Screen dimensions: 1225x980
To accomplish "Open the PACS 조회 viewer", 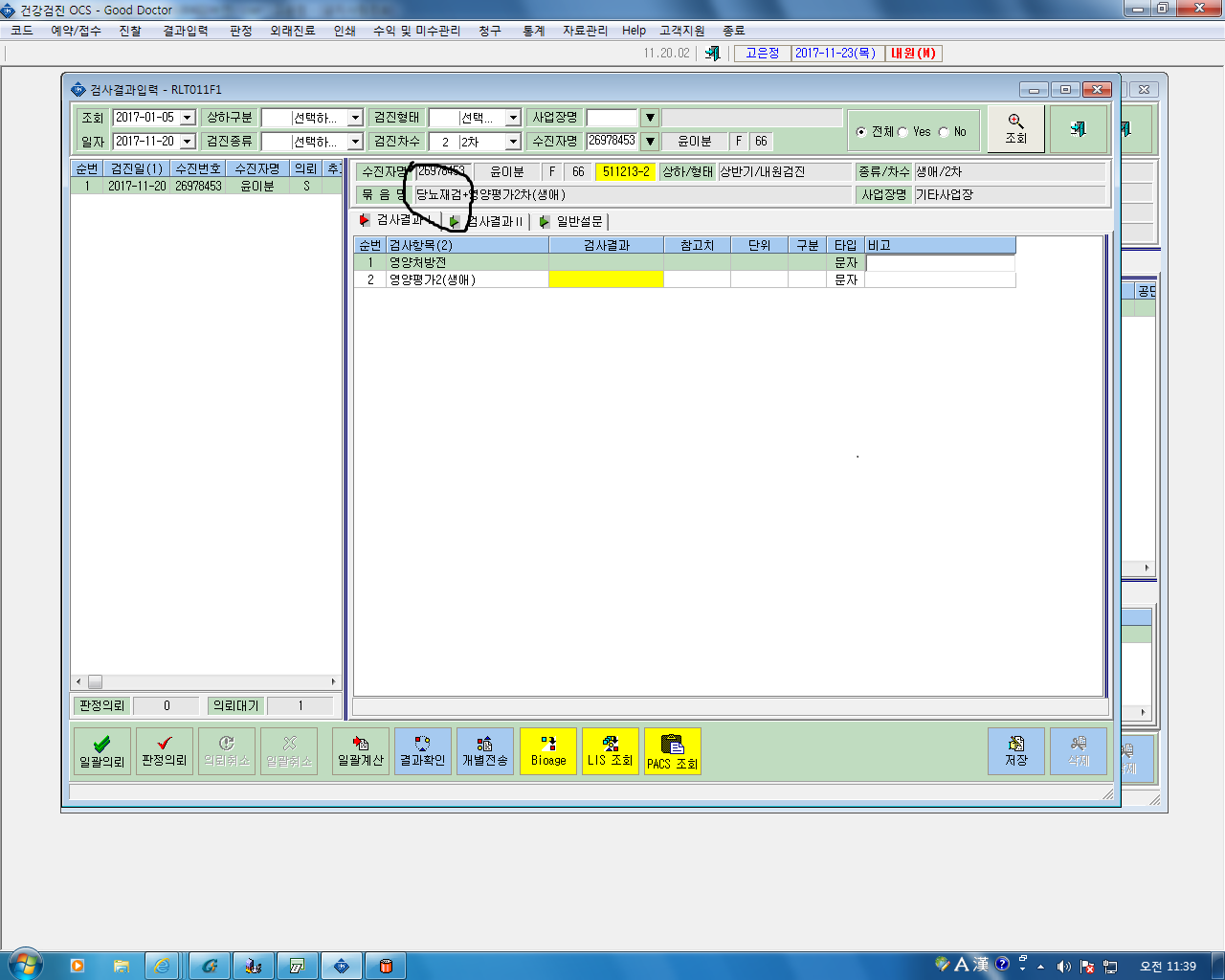I will tap(673, 751).
